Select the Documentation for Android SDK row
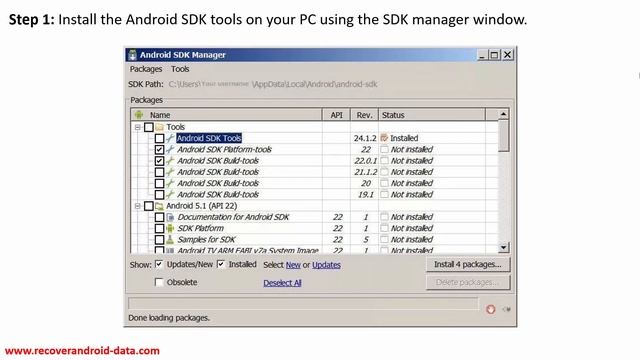The width and height of the screenshot is (640, 360). pos(314,217)
